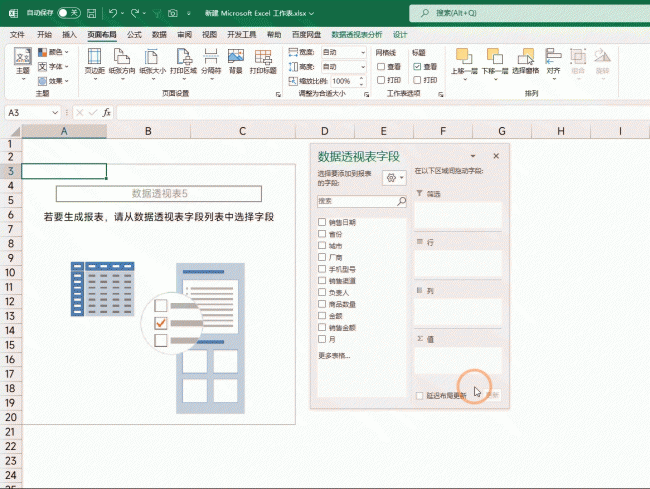Check the 销售日期 field
Screen dimensions: 650x489
pyautogui.click(x=322, y=222)
